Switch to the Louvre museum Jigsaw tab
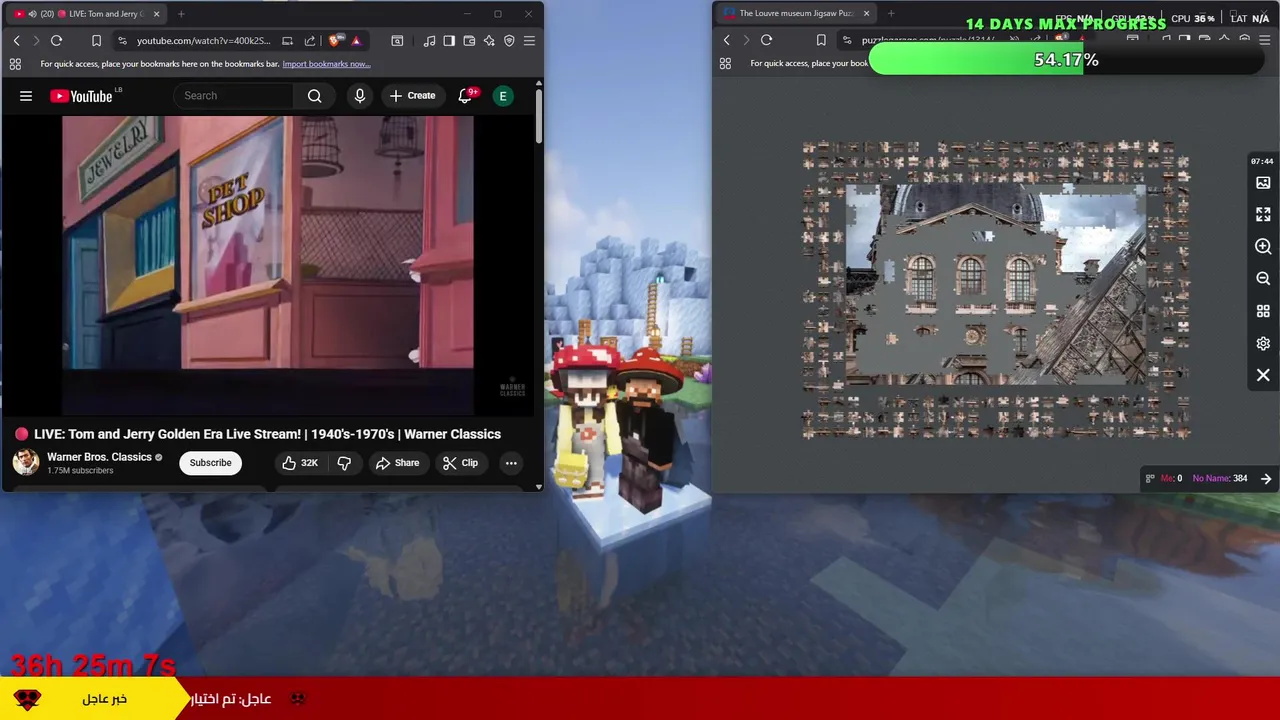The image size is (1280, 720). click(796, 14)
